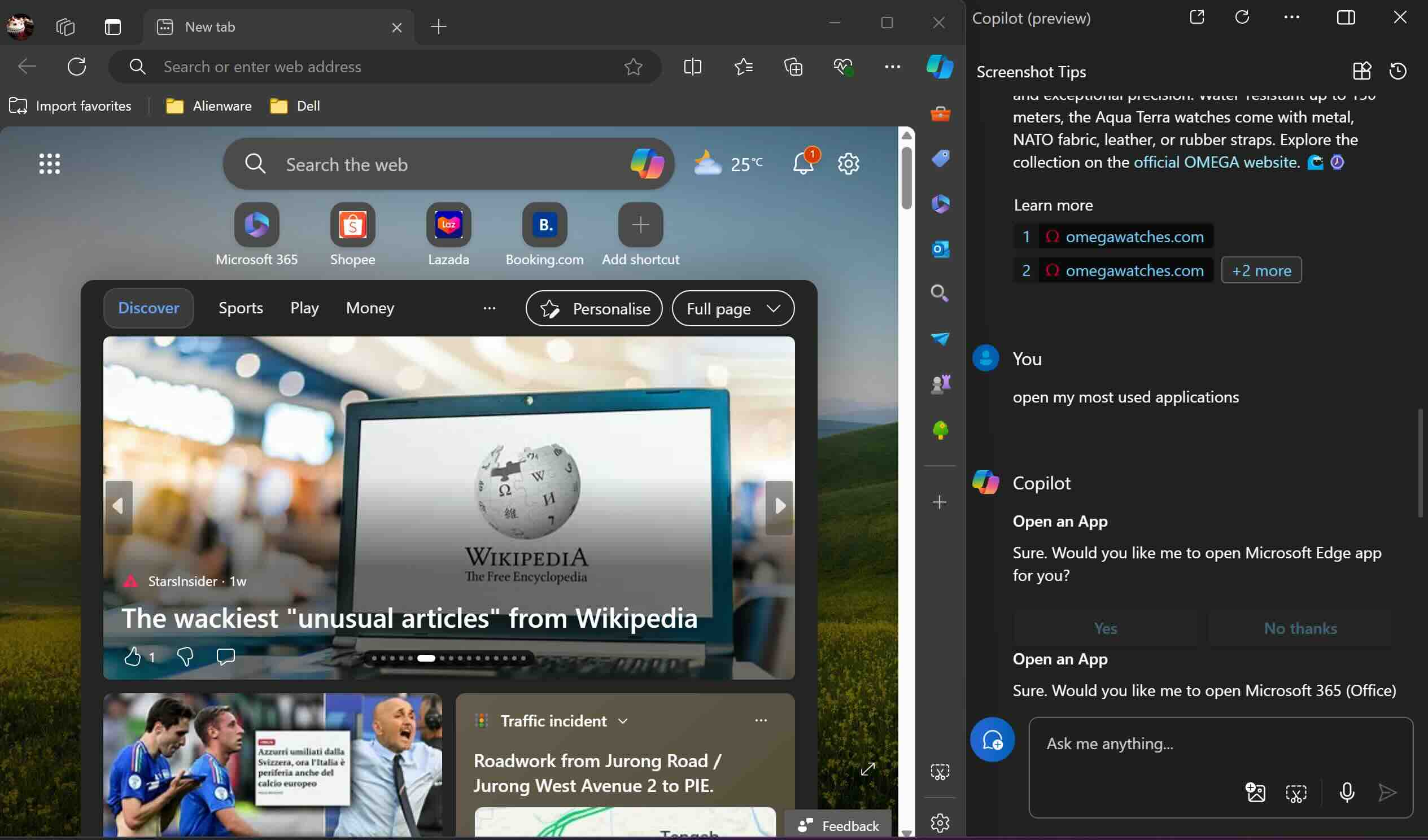Switch to the Play feed tab
The image size is (1428, 840).
tap(304, 308)
